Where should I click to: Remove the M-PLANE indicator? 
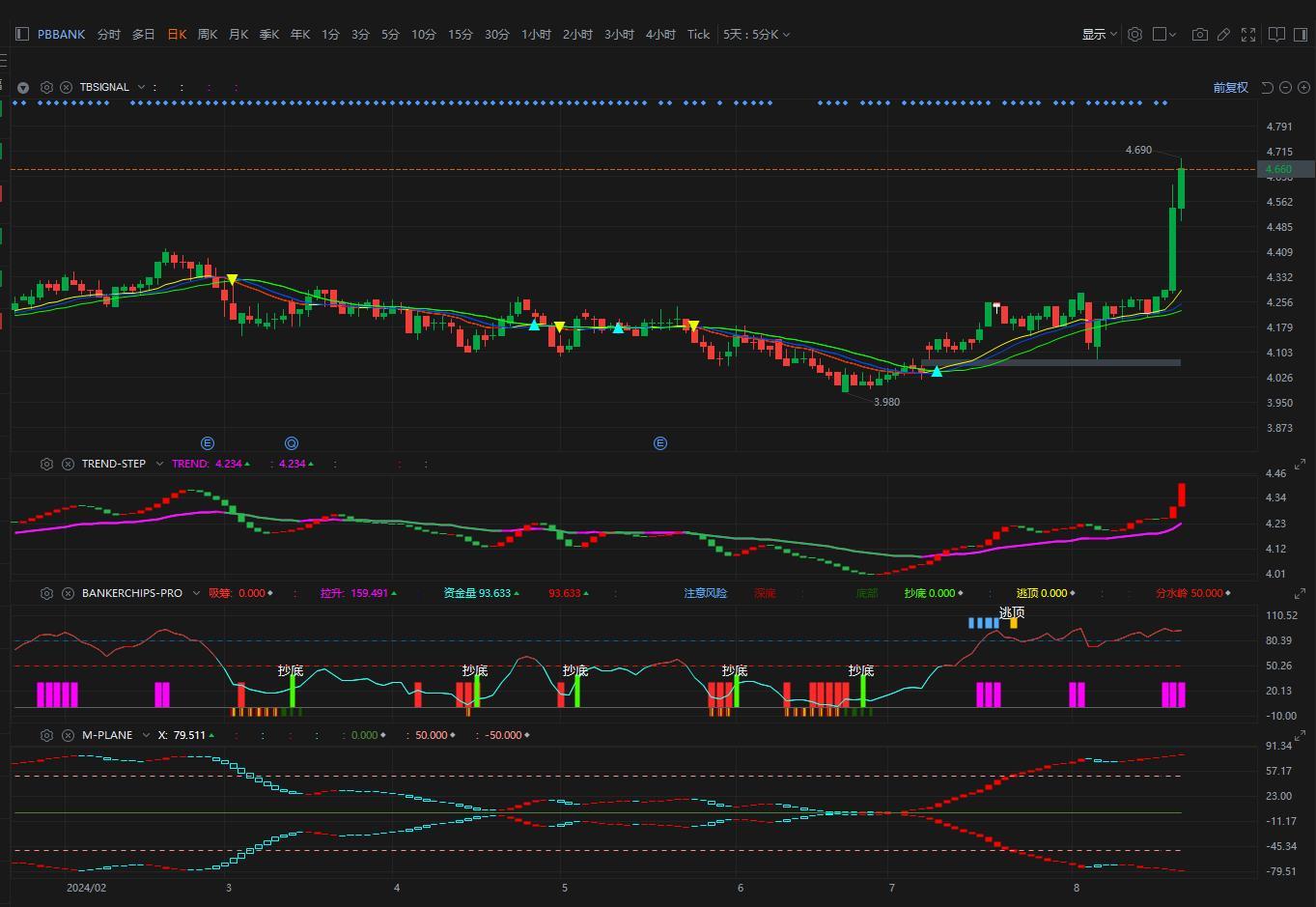pos(68,735)
